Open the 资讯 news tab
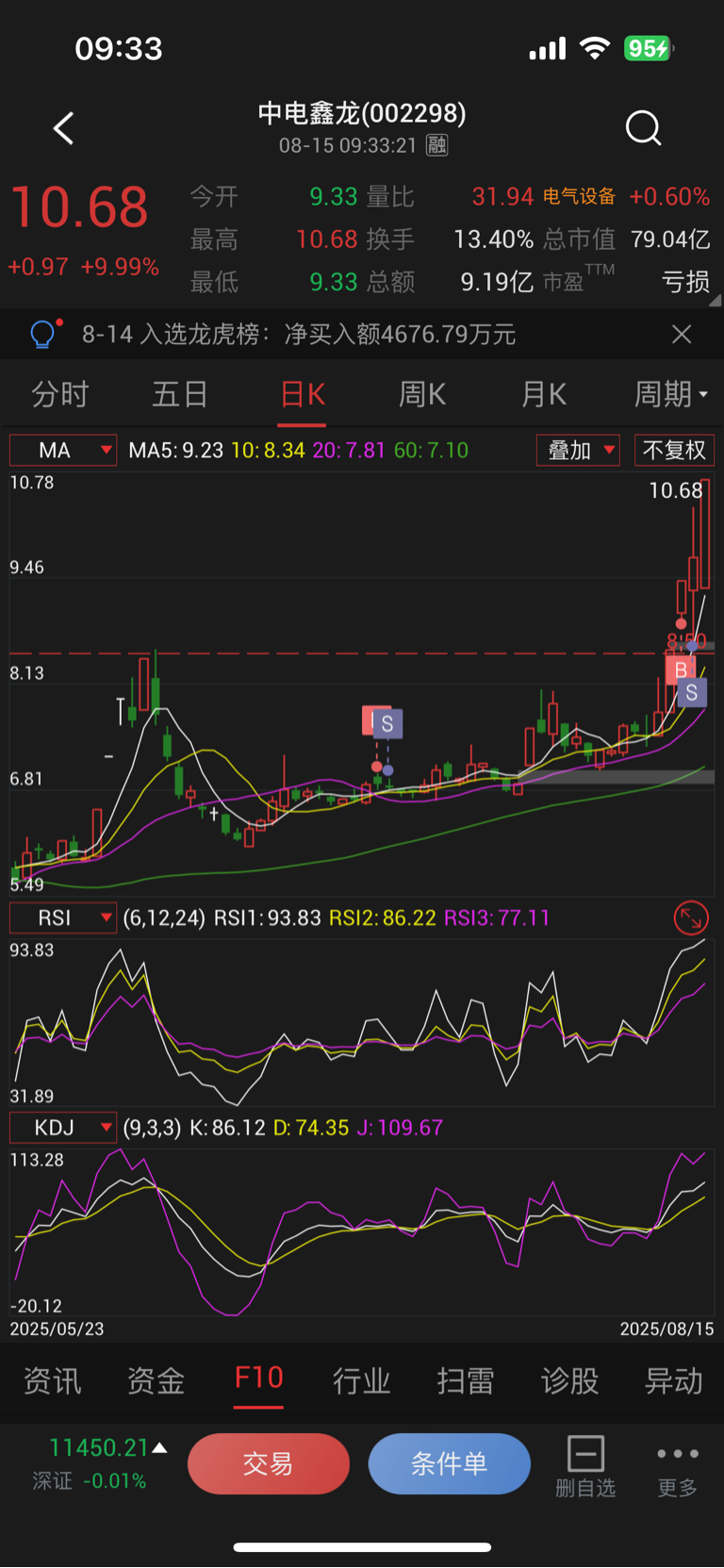 click(53, 1381)
